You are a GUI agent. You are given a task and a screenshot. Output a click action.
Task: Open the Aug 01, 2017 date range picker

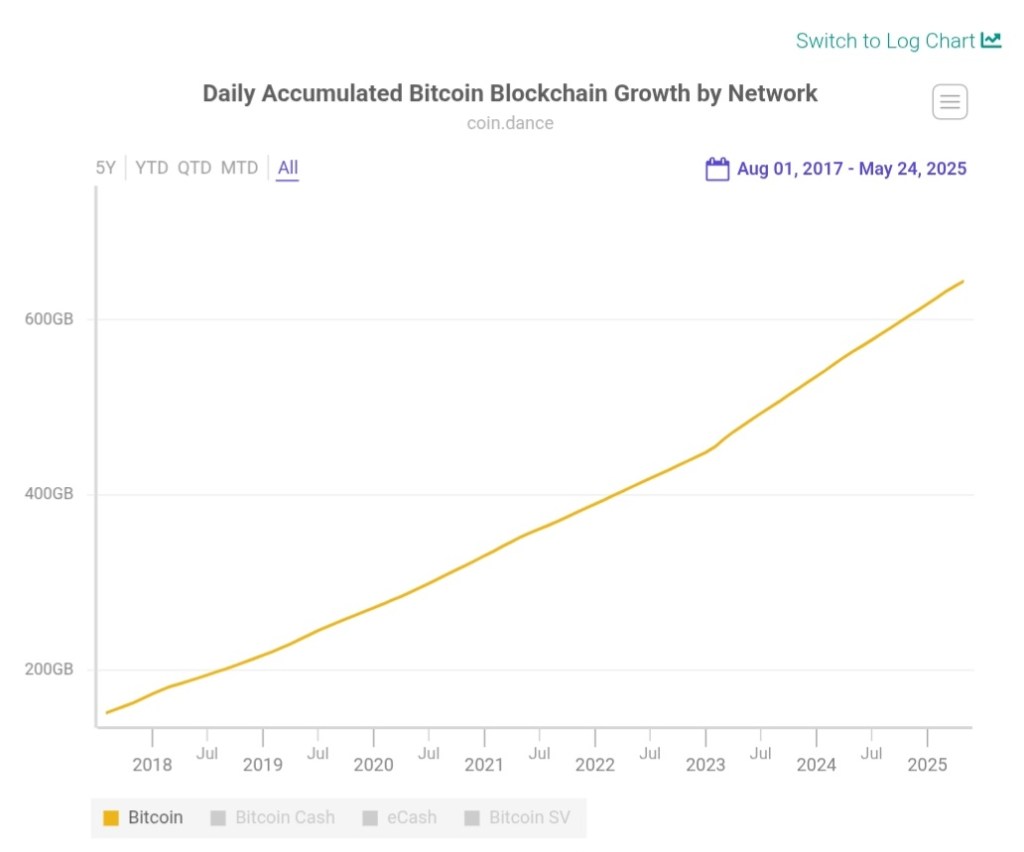click(851, 168)
